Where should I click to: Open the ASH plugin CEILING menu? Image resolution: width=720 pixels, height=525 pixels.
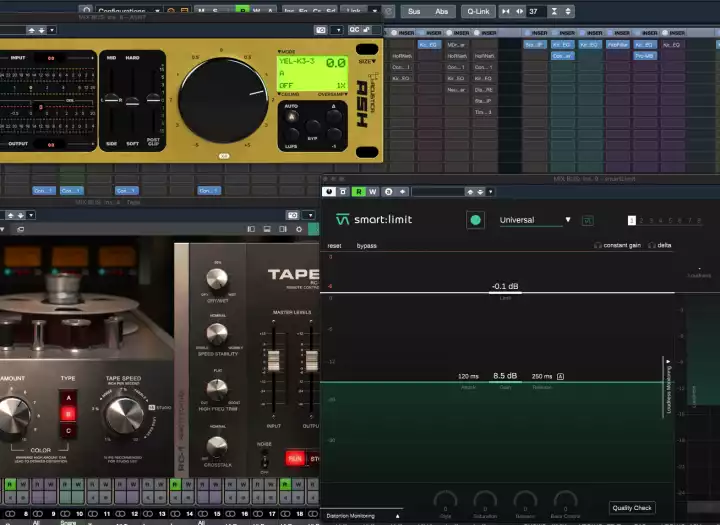288,94
